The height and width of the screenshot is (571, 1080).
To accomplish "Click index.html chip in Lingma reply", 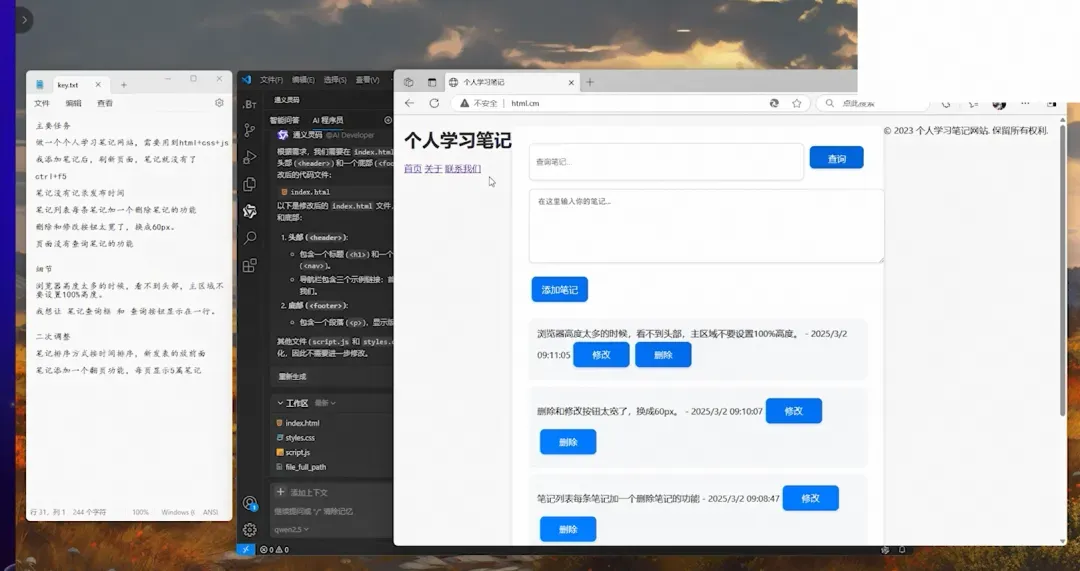I will [305, 192].
